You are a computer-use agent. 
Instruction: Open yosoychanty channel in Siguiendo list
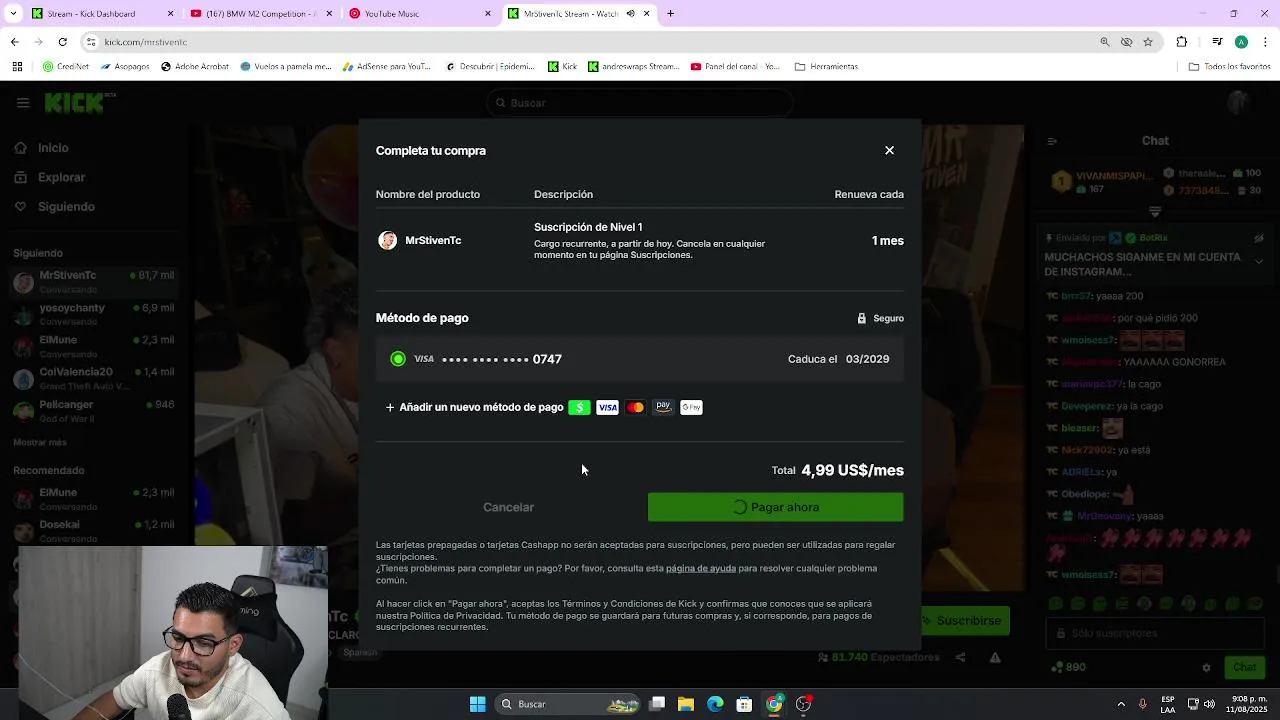tap(95, 313)
